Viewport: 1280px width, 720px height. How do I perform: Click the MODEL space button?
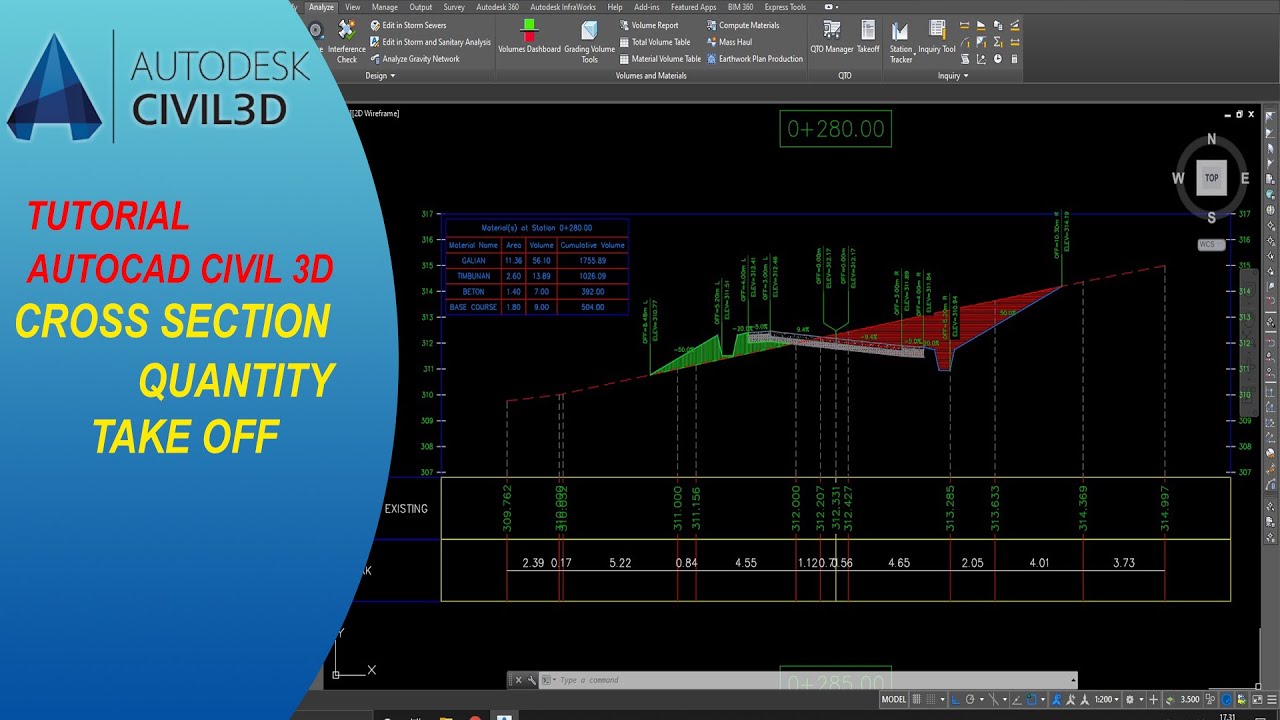point(893,700)
